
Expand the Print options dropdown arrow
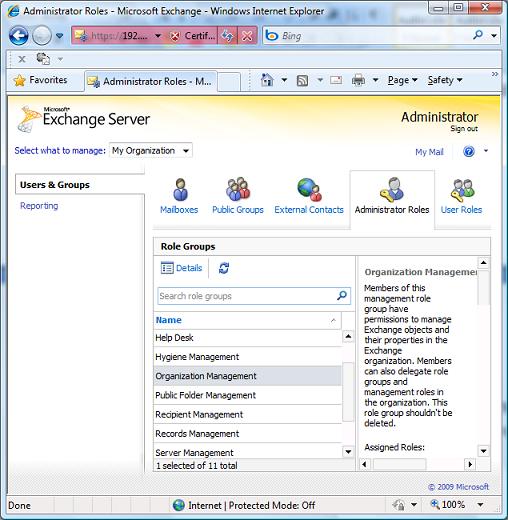(375, 80)
